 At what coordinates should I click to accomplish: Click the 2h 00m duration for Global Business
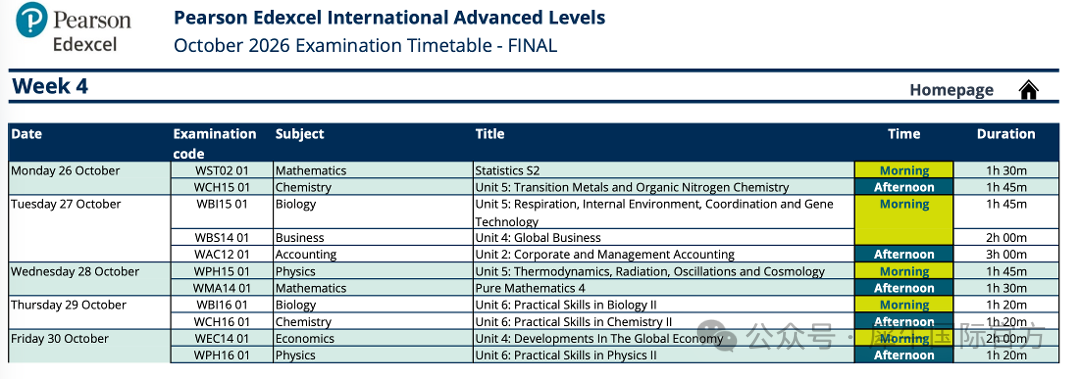point(1006,238)
